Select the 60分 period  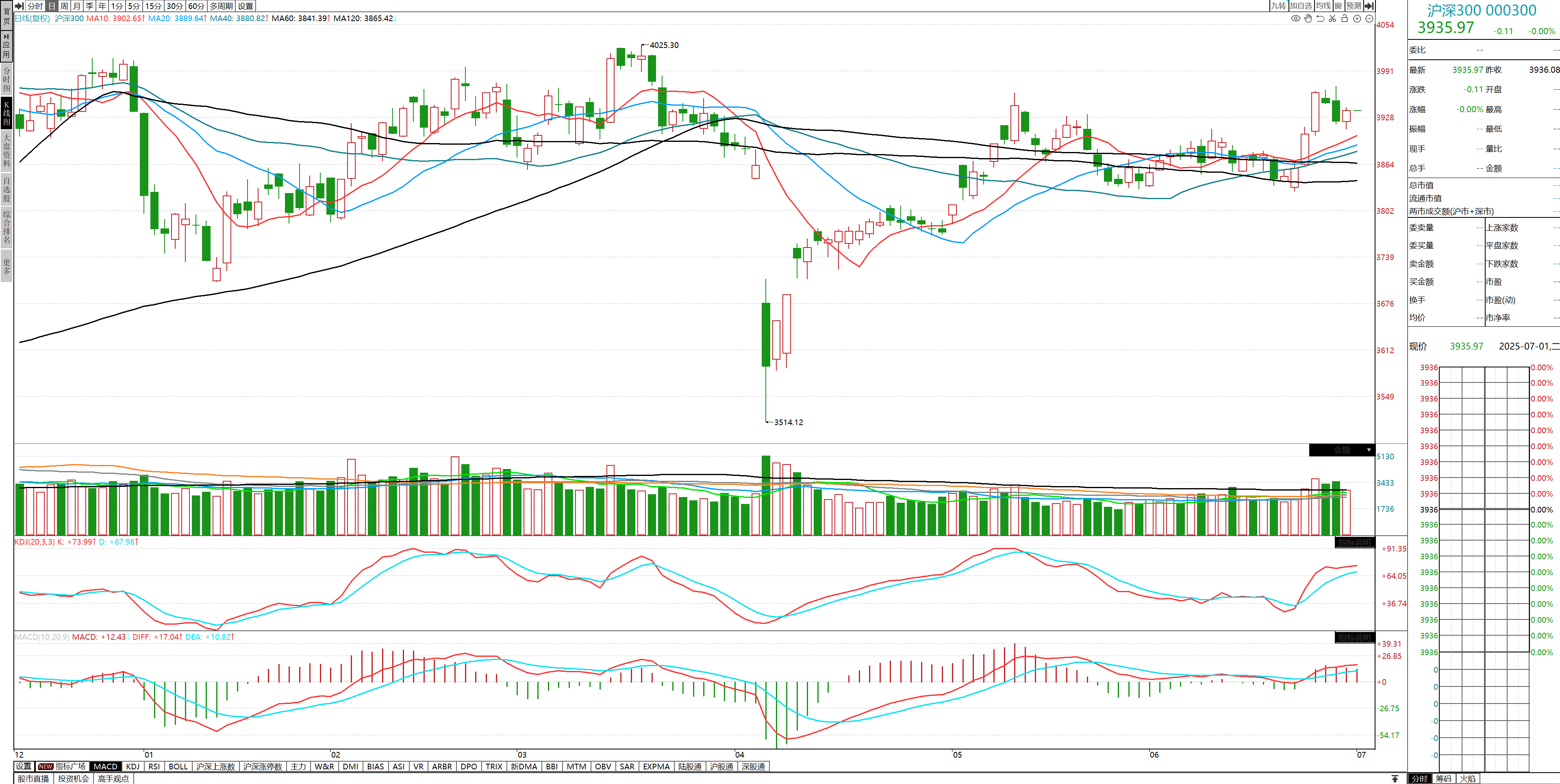tap(197, 6)
